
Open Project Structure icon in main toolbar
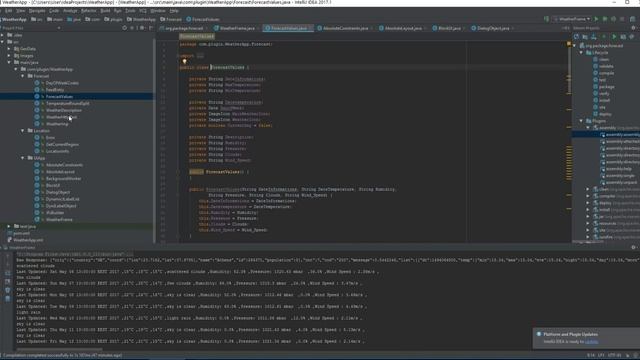click(x=632, y=19)
